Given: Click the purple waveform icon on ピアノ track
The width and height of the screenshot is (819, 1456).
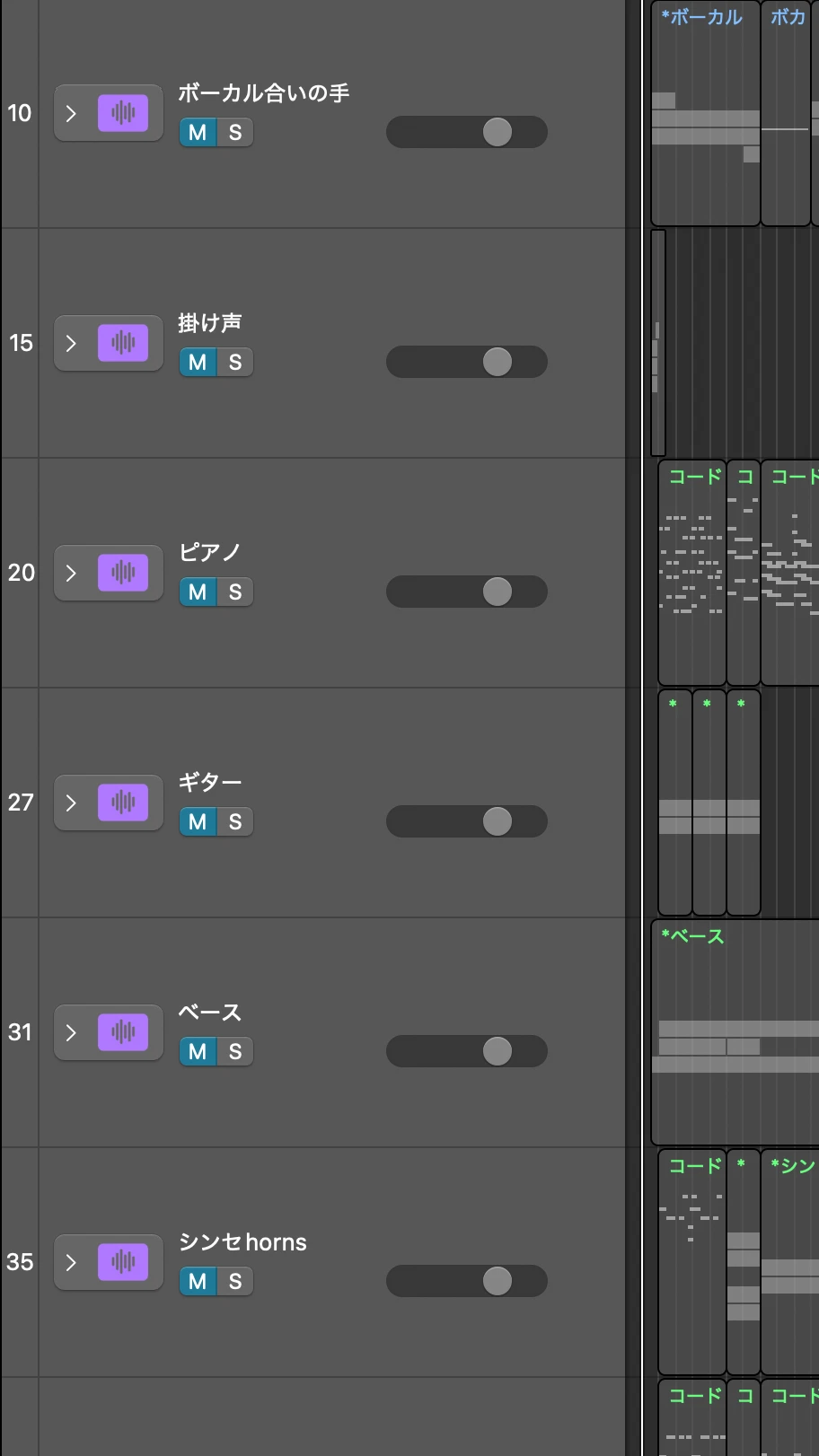Looking at the screenshot, I should 123,573.
